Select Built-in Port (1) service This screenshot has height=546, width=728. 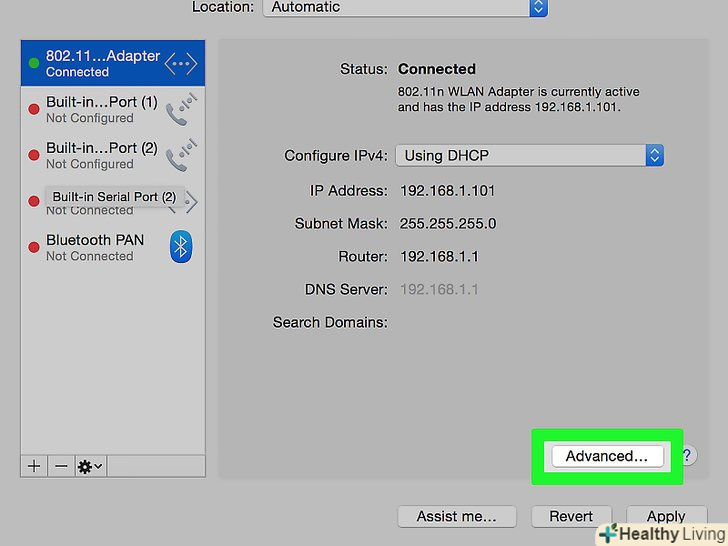[x=113, y=109]
